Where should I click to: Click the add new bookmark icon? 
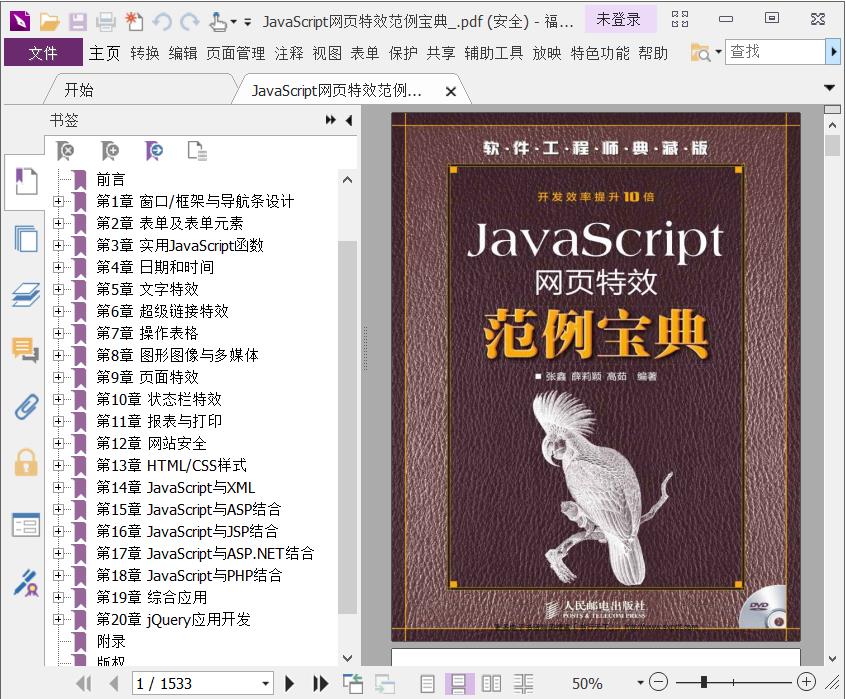(110, 151)
